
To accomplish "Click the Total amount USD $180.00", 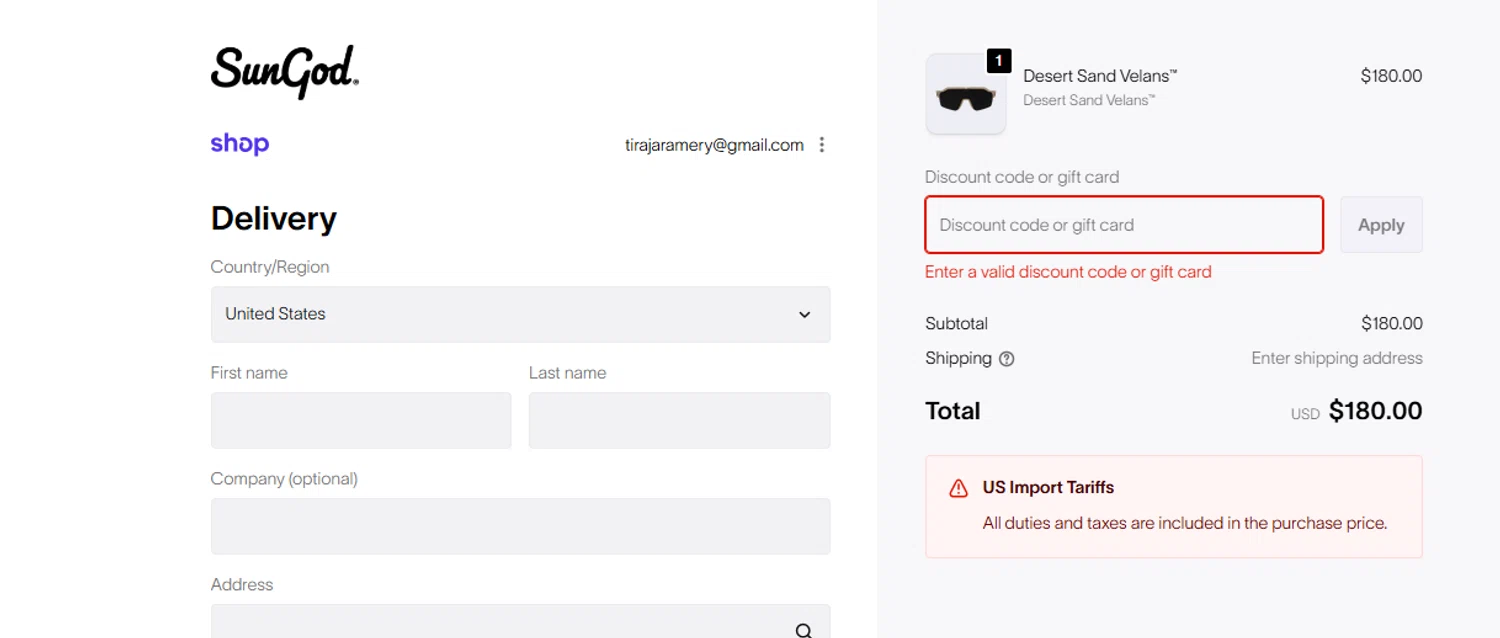I will tap(1357, 411).
